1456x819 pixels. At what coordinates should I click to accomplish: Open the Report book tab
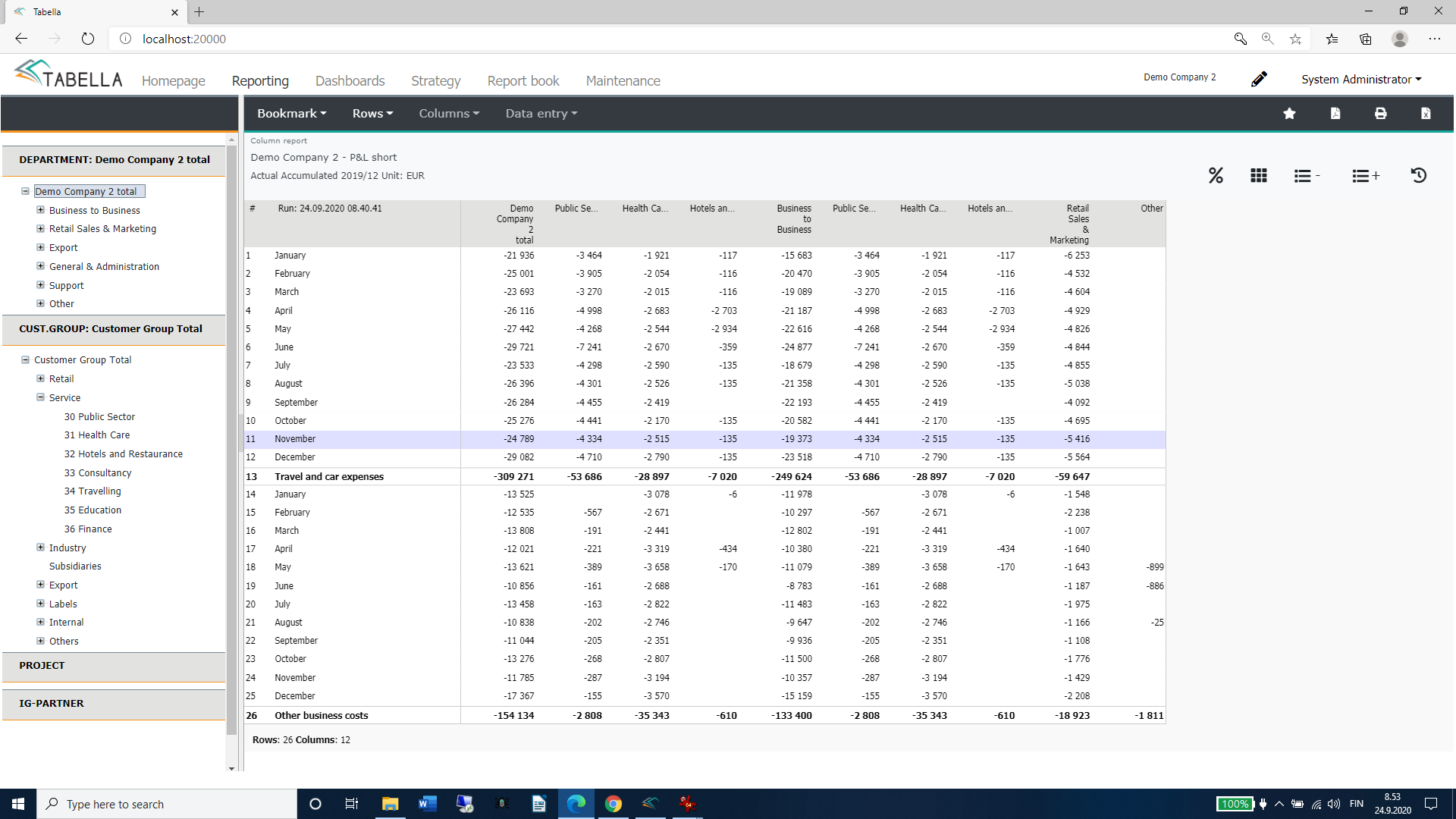pos(522,81)
